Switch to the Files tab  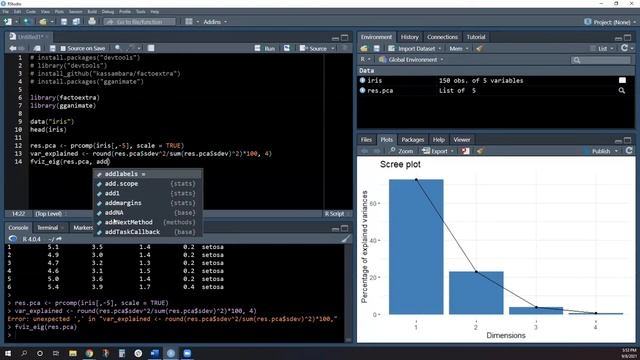[x=366, y=140]
